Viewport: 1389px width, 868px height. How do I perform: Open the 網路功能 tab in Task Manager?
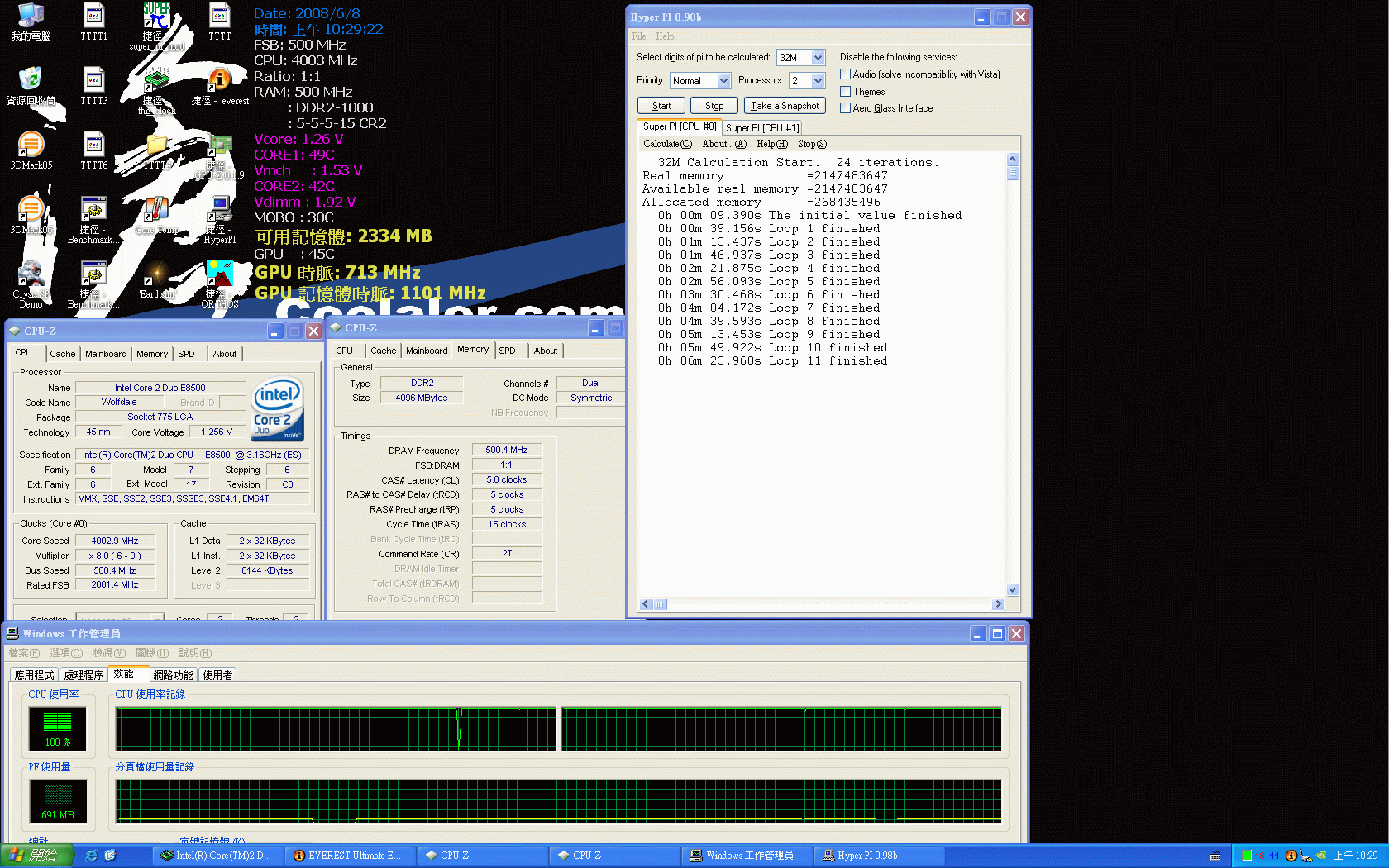(173, 675)
